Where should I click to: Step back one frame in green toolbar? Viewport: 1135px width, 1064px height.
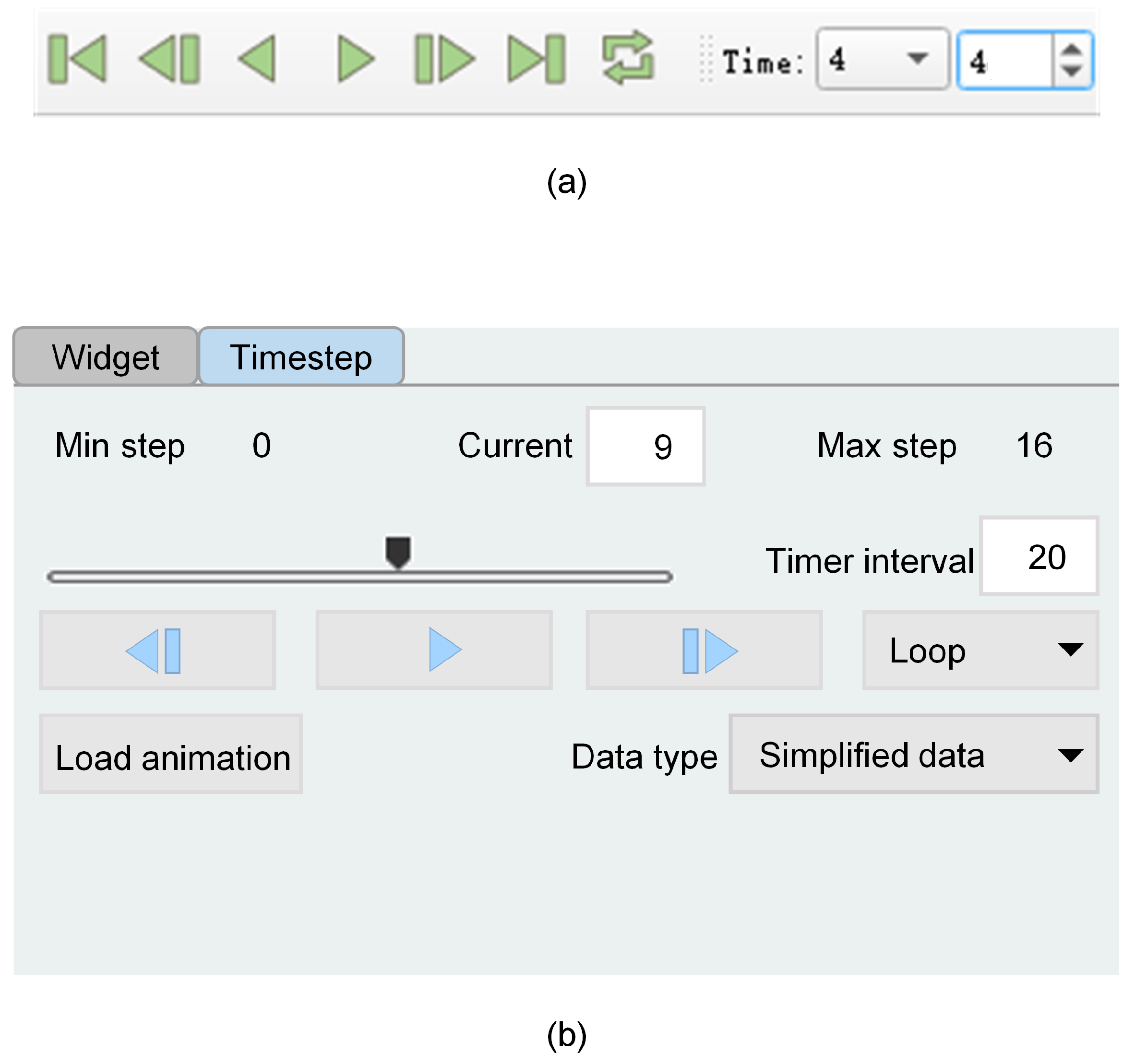click(x=169, y=59)
